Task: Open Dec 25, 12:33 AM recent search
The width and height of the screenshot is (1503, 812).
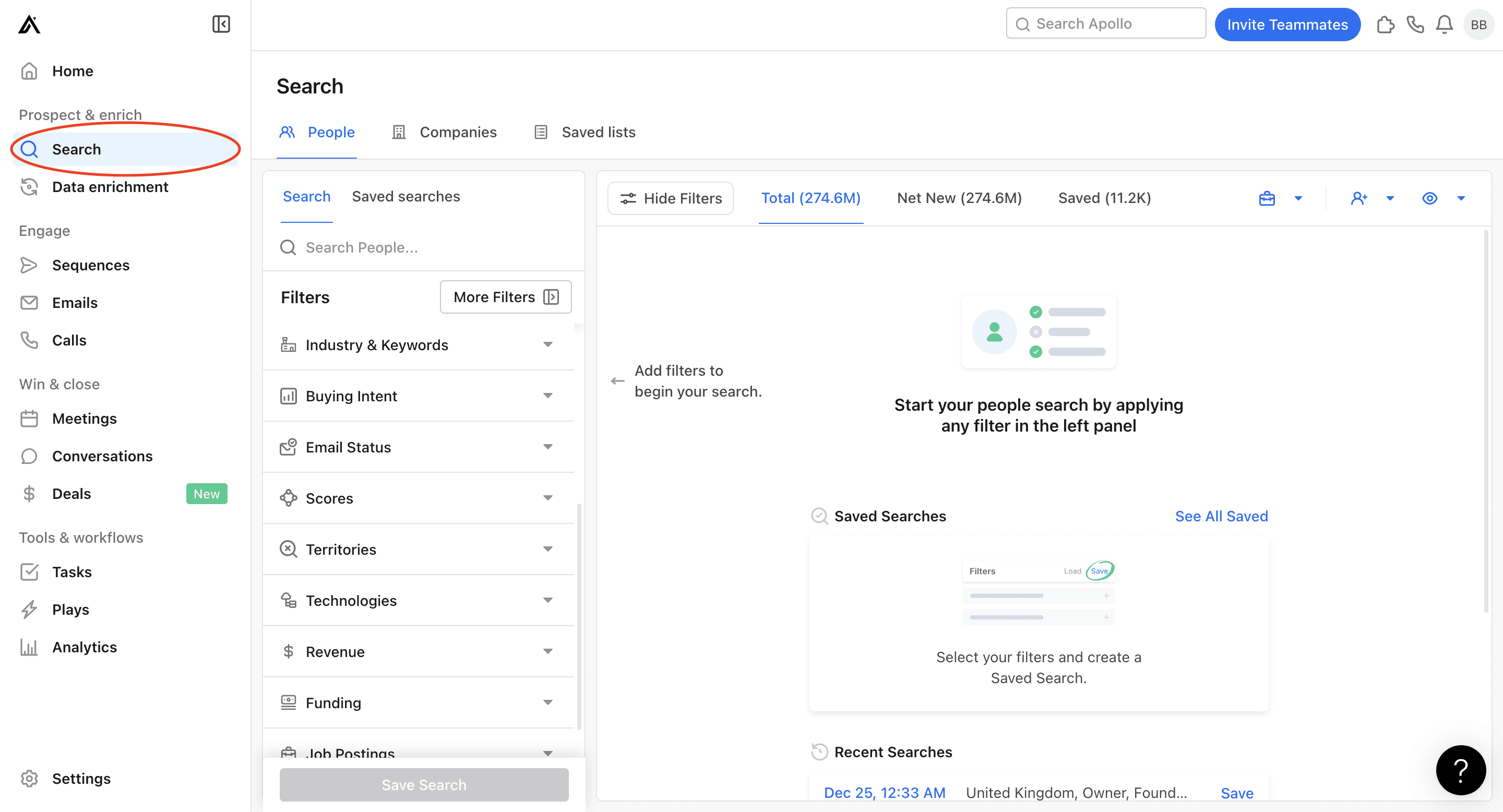Action: coord(884,793)
